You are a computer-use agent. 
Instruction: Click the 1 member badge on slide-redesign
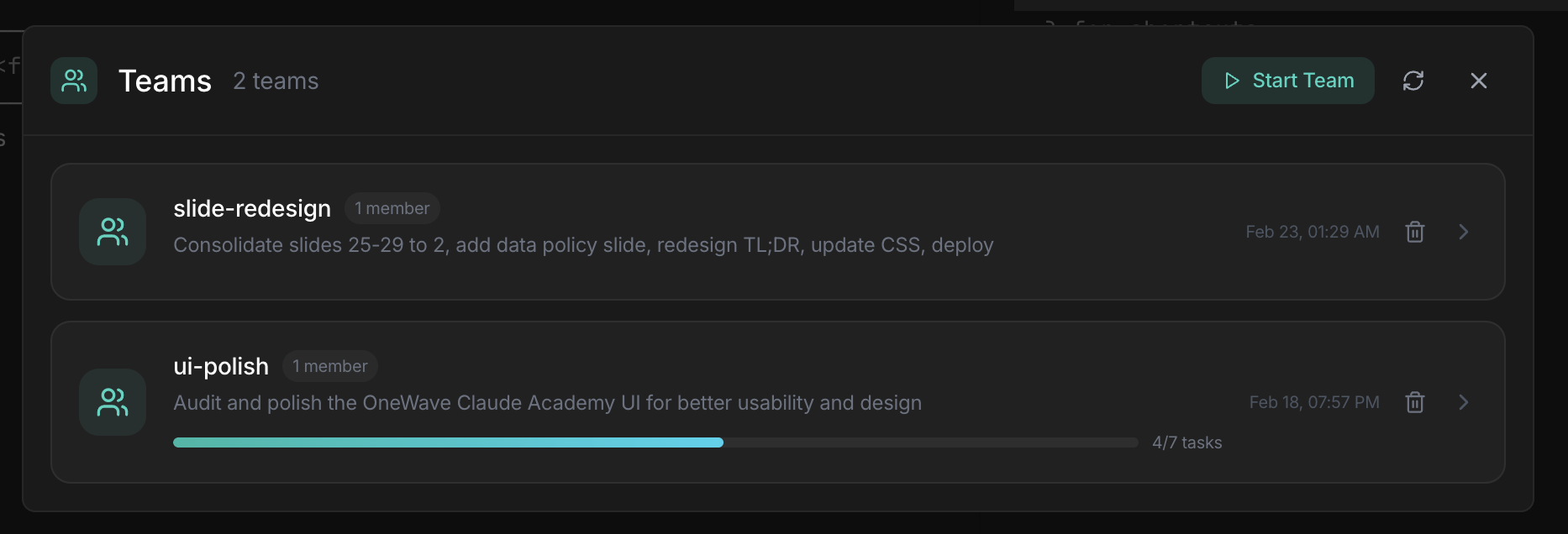click(x=392, y=207)
